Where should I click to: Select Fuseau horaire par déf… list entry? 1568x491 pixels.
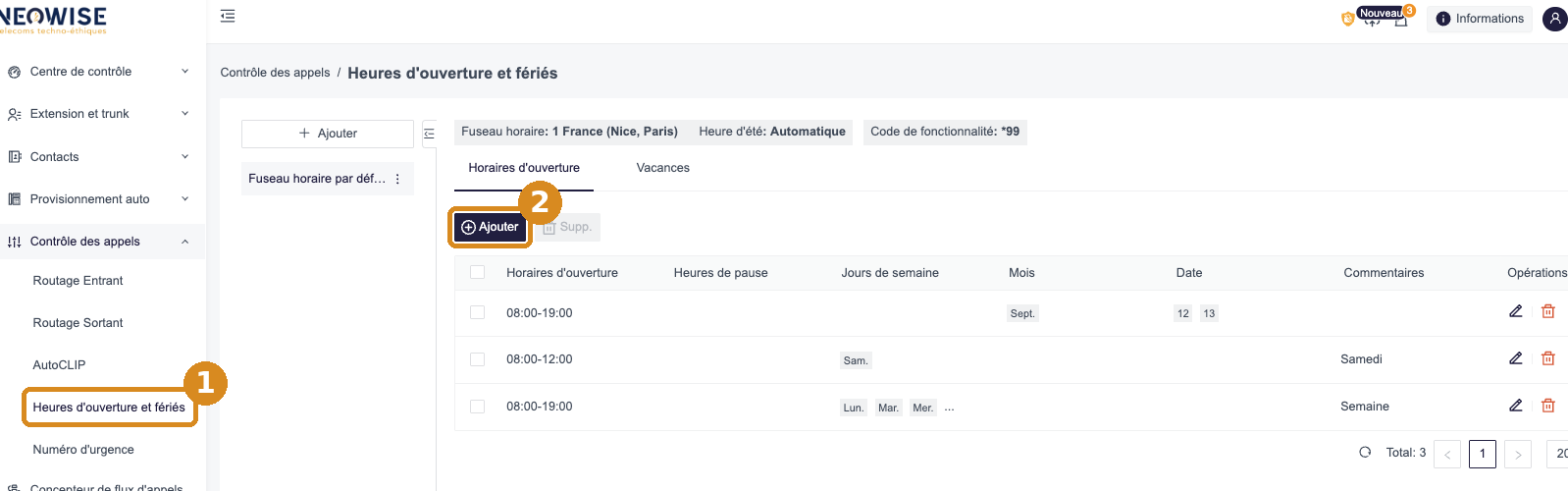click(x=328, y=179)
